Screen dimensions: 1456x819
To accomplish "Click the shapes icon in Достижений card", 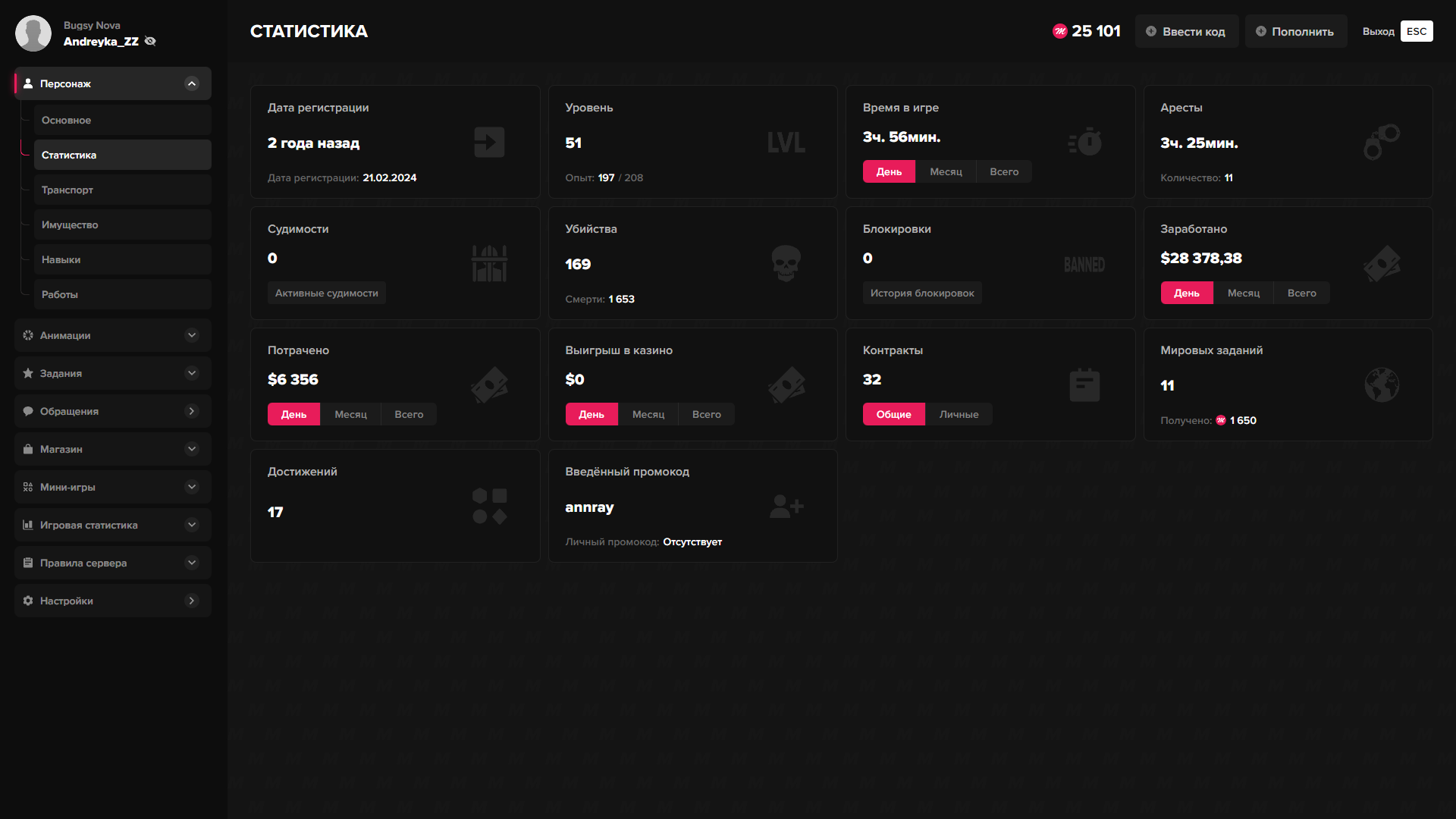I will (489, 507).
